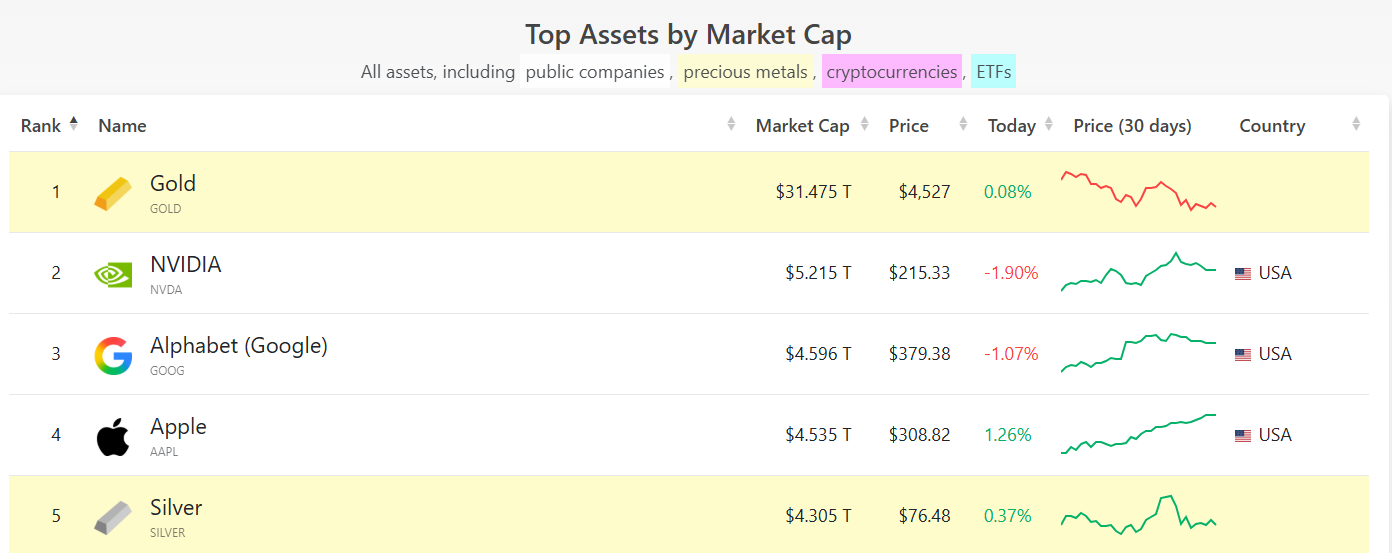Viewport: 1392px width, 553px height.
Task: Click the NVIDIA logo icon
Action: (113, 274)
